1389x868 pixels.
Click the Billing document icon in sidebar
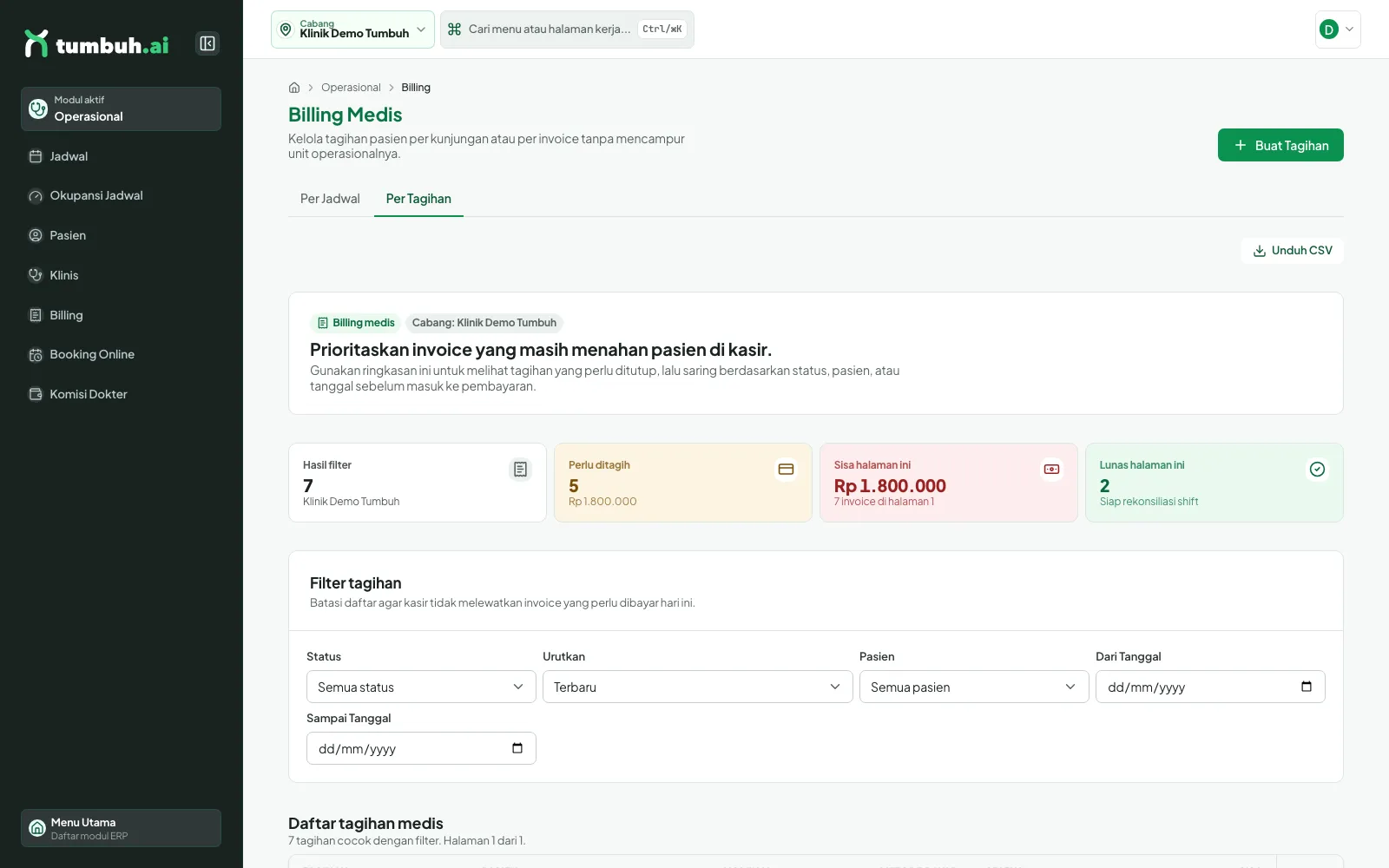click(36, 315)
